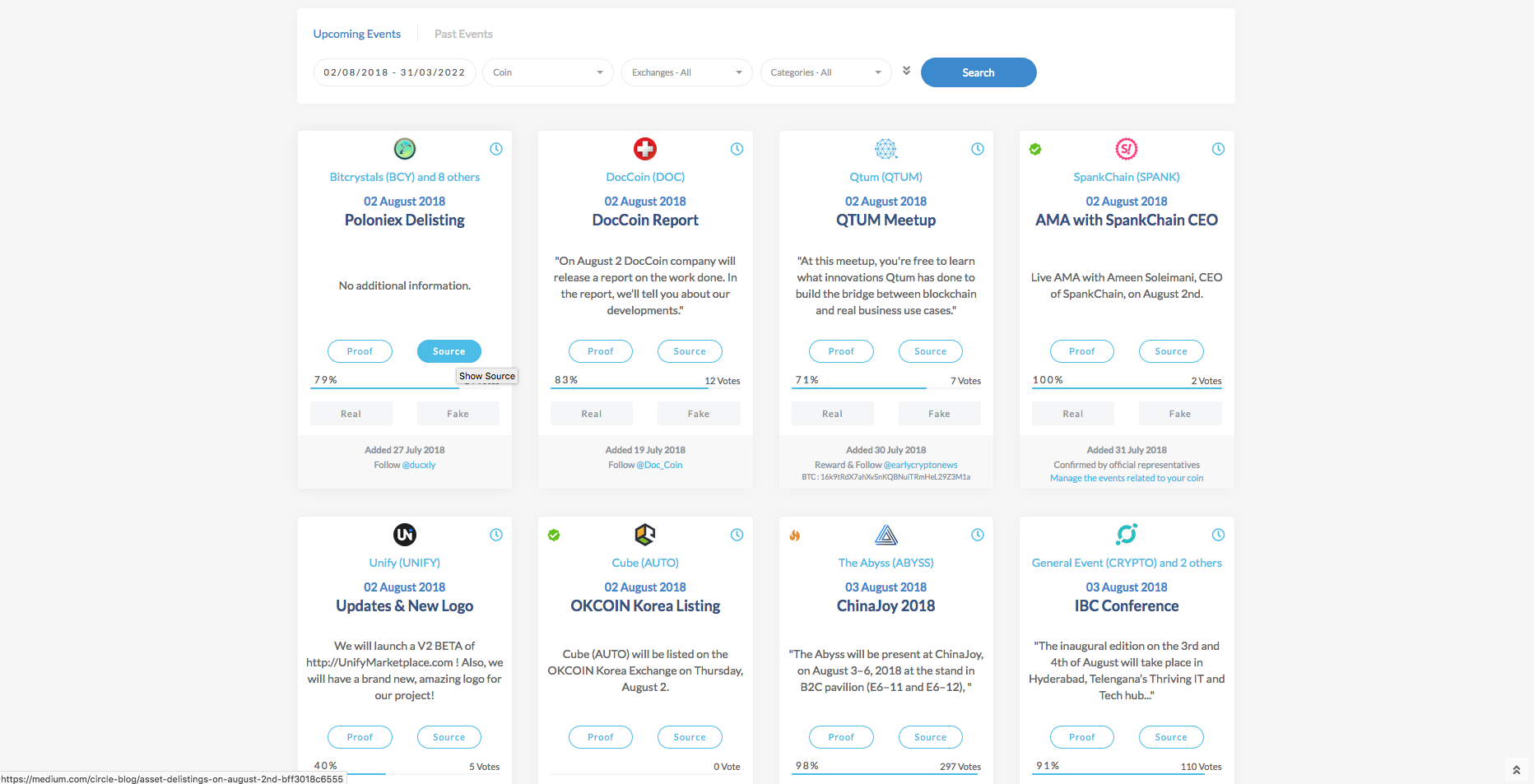Screen dimensions: 1534x784
Task: Open Bitcrystals (BCY) and 8 others link
Action: point(405,177)
